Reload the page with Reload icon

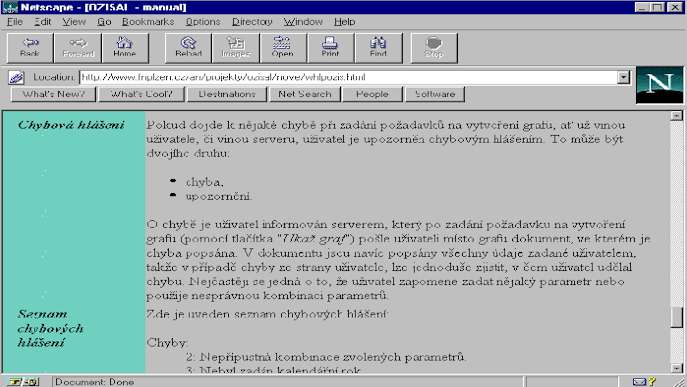point(188,48)
